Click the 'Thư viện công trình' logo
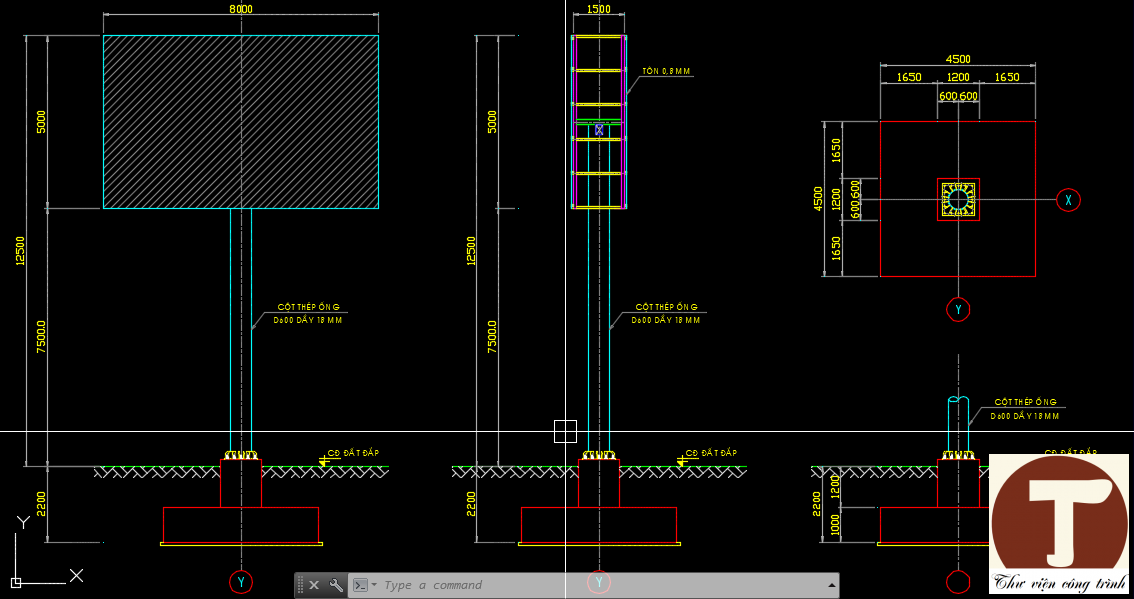Viewport: 1134px width, 599px height. tap(1060, 525)
